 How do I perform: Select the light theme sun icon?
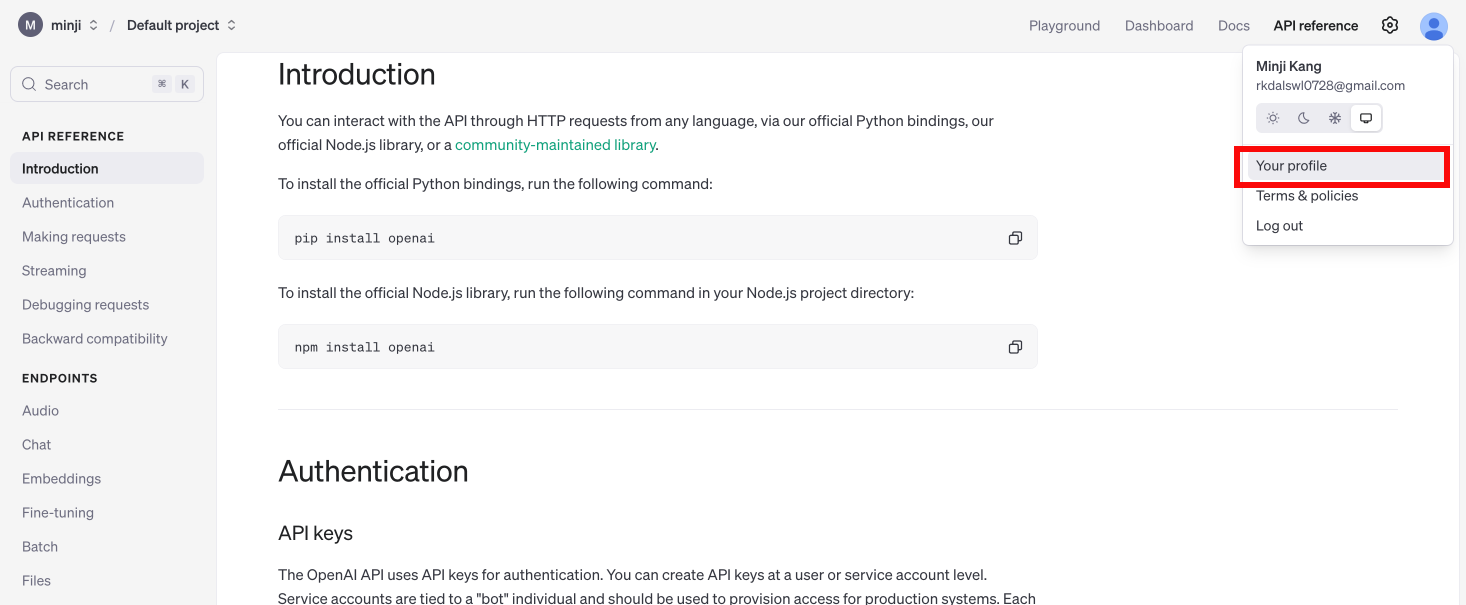pos(1273,118)
